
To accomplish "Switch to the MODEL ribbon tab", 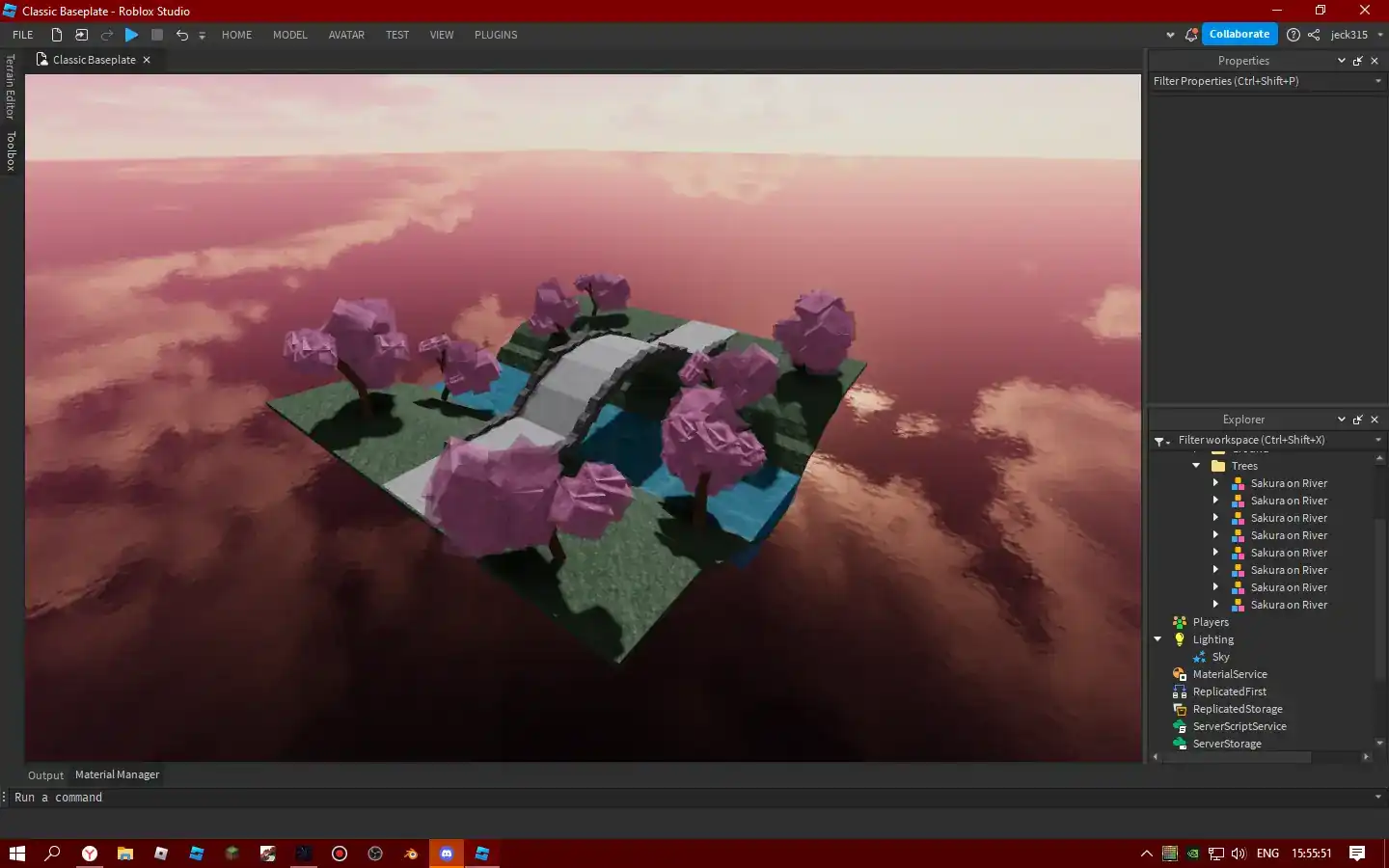I will [290, 35].
